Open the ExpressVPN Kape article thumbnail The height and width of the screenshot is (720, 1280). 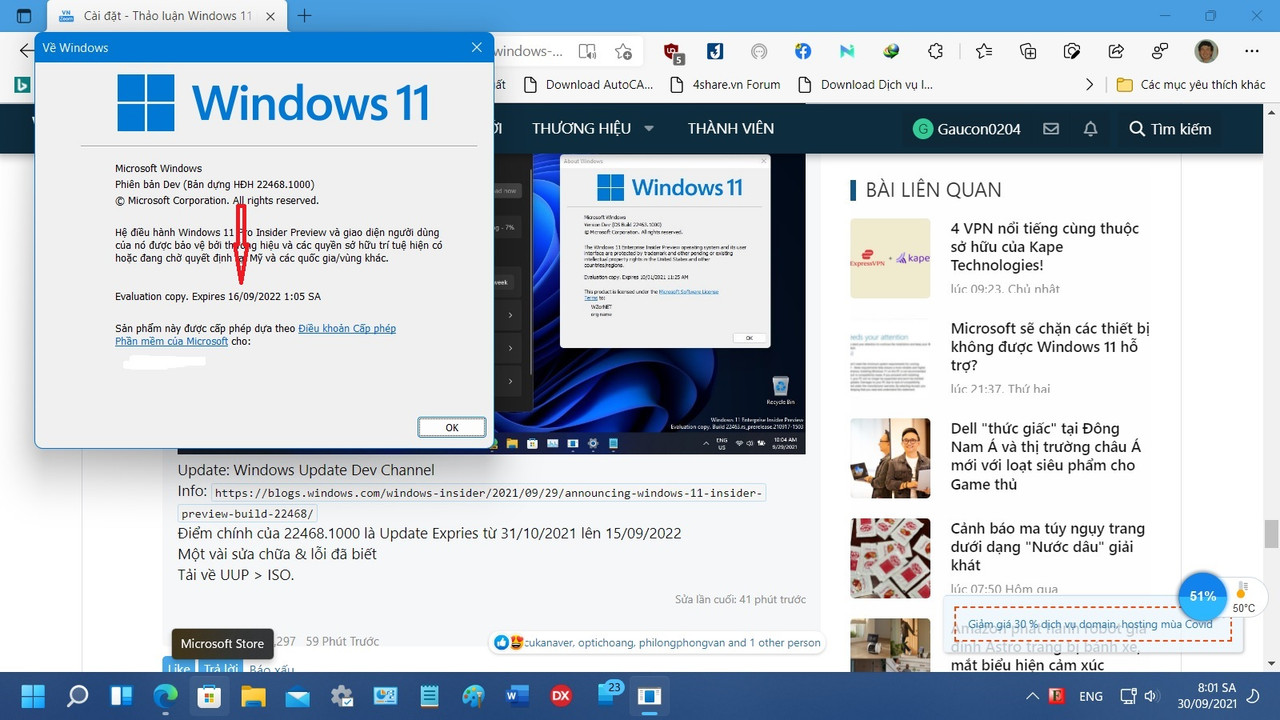coord(890,258)
